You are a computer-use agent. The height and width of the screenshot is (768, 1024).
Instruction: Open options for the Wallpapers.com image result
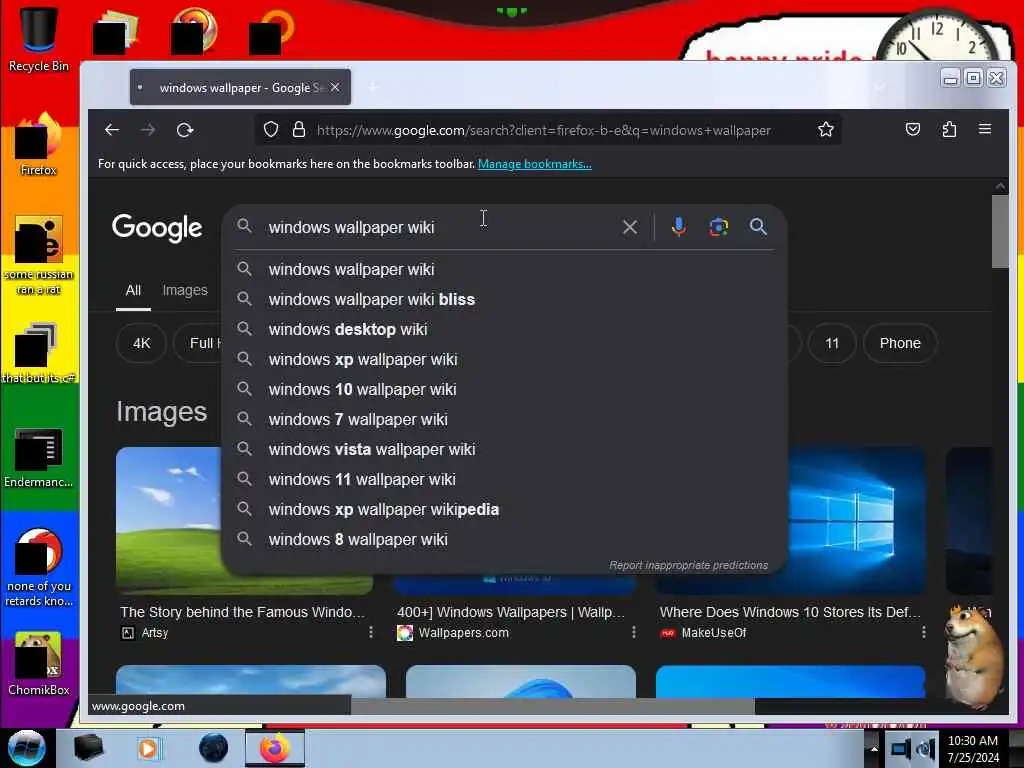633,632
